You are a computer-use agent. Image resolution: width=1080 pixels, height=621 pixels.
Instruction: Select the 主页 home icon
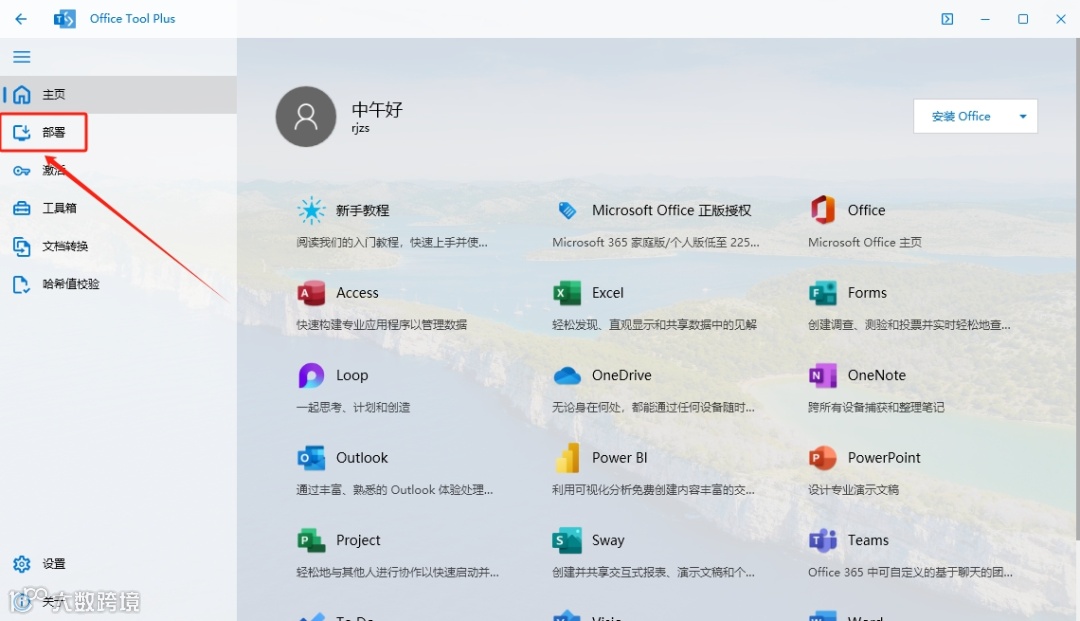pyautogui.click(x=21, y=94)
